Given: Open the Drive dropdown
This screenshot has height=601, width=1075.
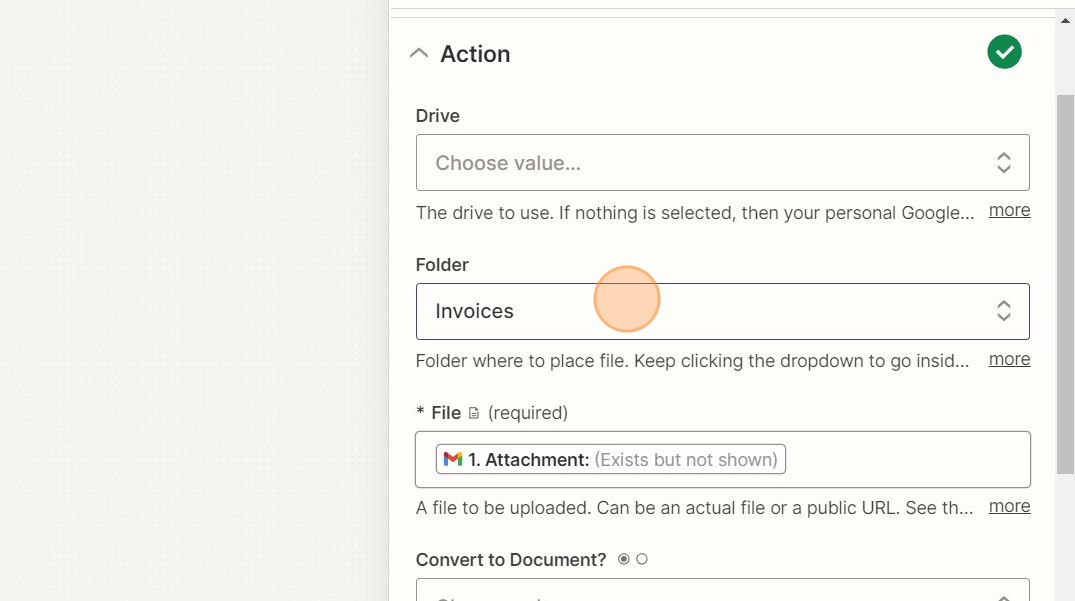Looking at the screenshot, I should pyautogui.click(x=700, y=163).
